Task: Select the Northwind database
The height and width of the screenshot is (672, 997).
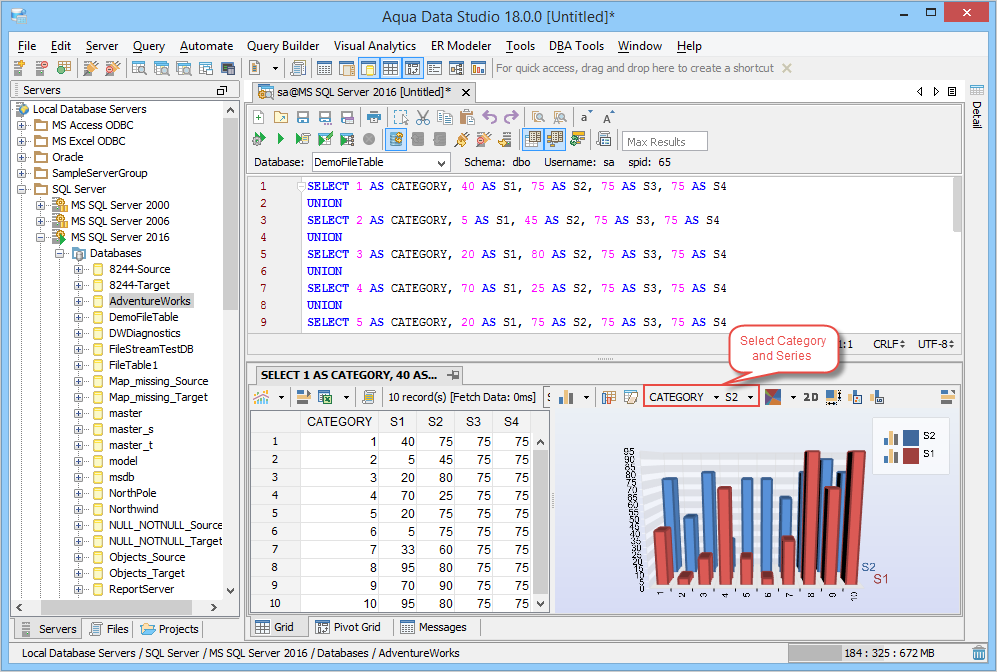Action: click(134, 509)
